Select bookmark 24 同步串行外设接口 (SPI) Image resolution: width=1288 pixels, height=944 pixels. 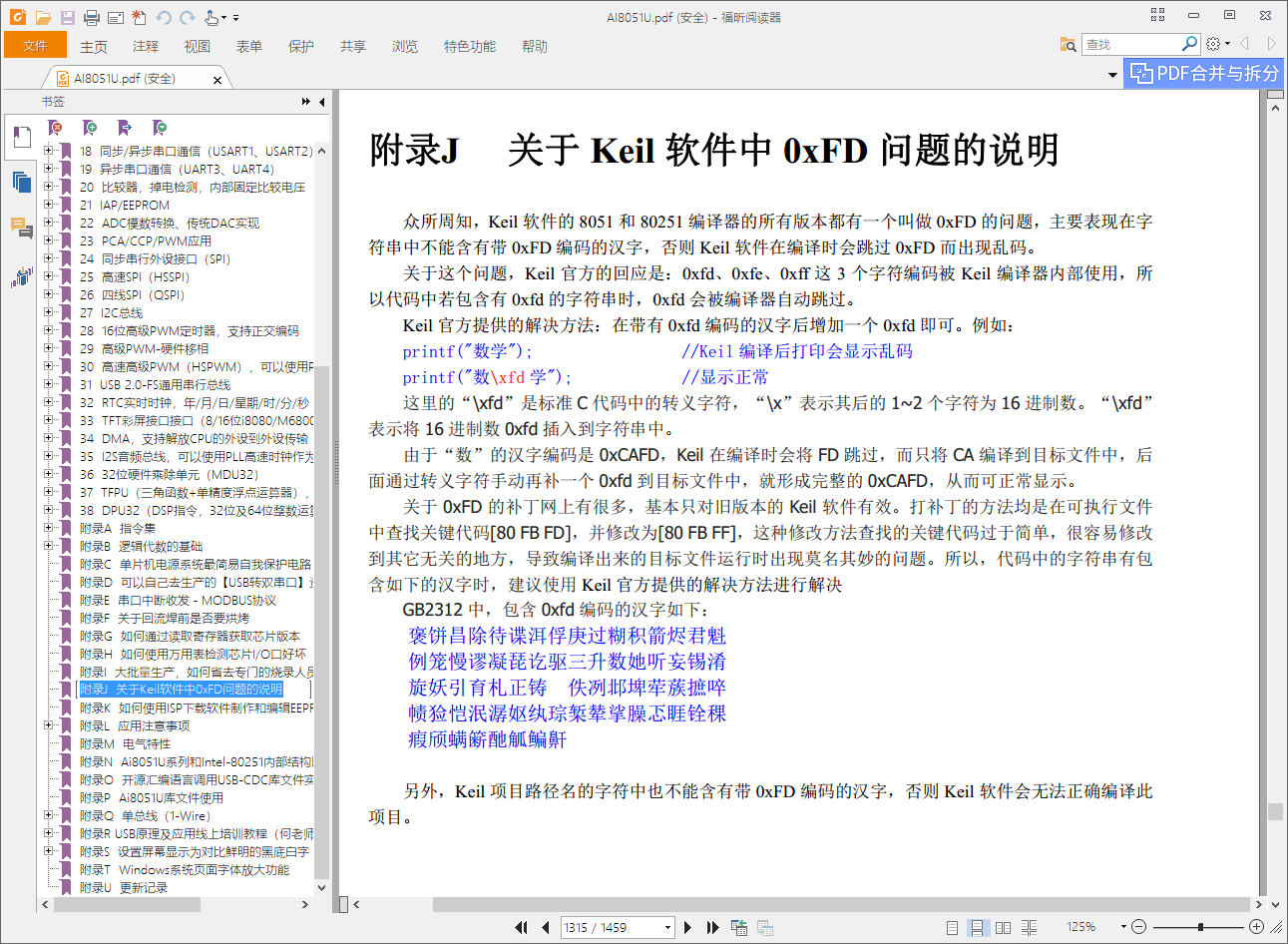(x=155, y=258)
